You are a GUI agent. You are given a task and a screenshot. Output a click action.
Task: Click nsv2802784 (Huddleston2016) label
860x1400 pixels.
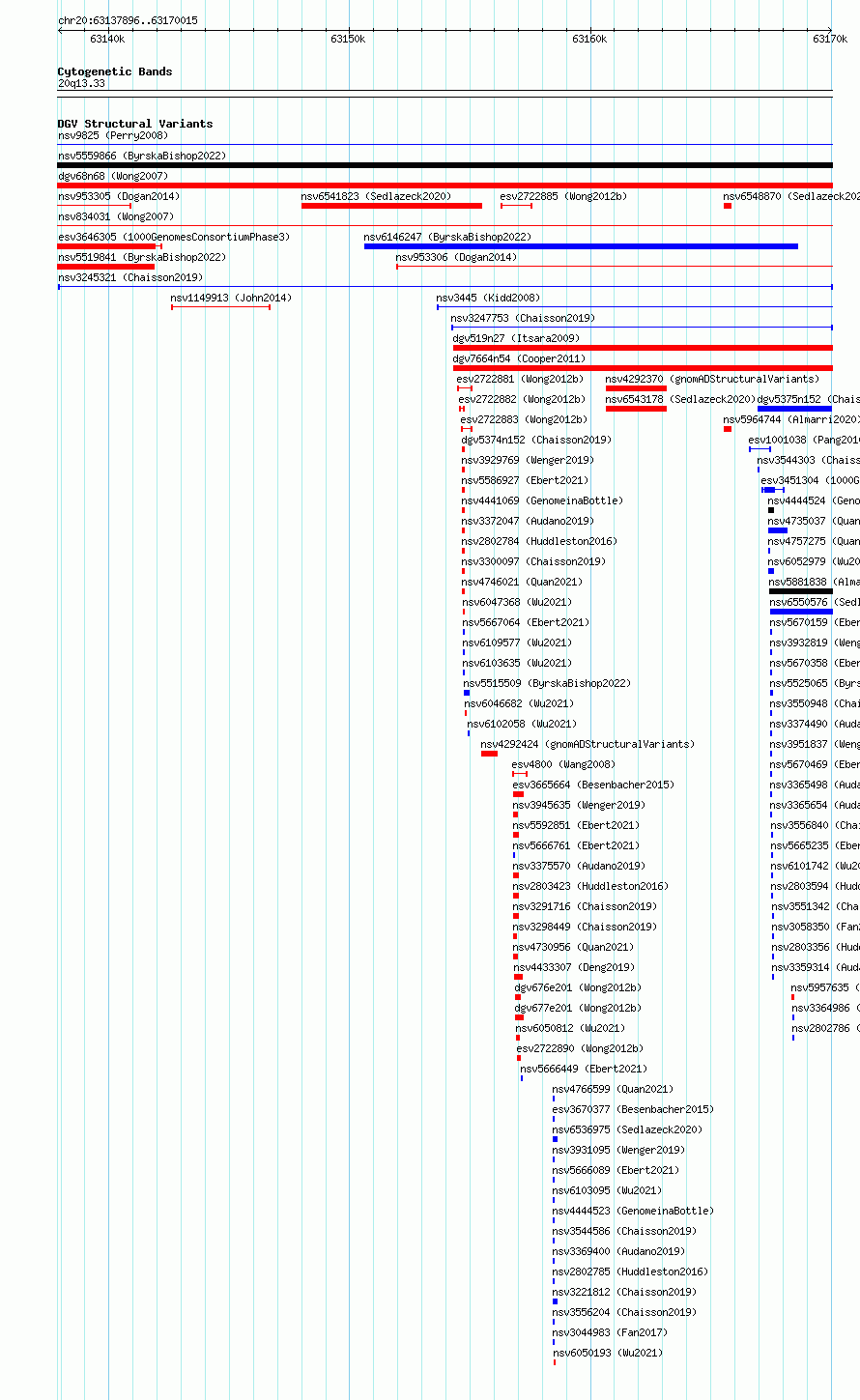coord(539,541)
